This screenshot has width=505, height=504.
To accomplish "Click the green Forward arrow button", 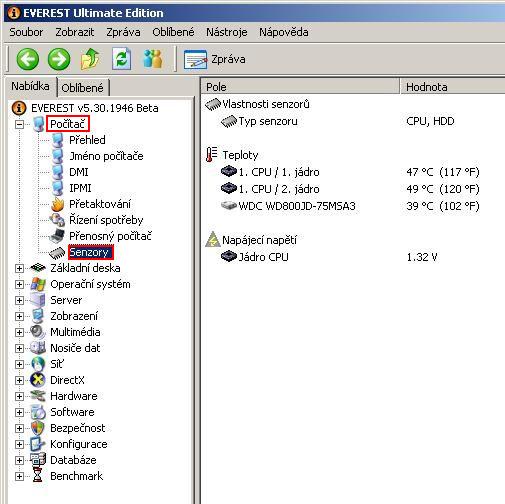I will (x=59, y=59).
